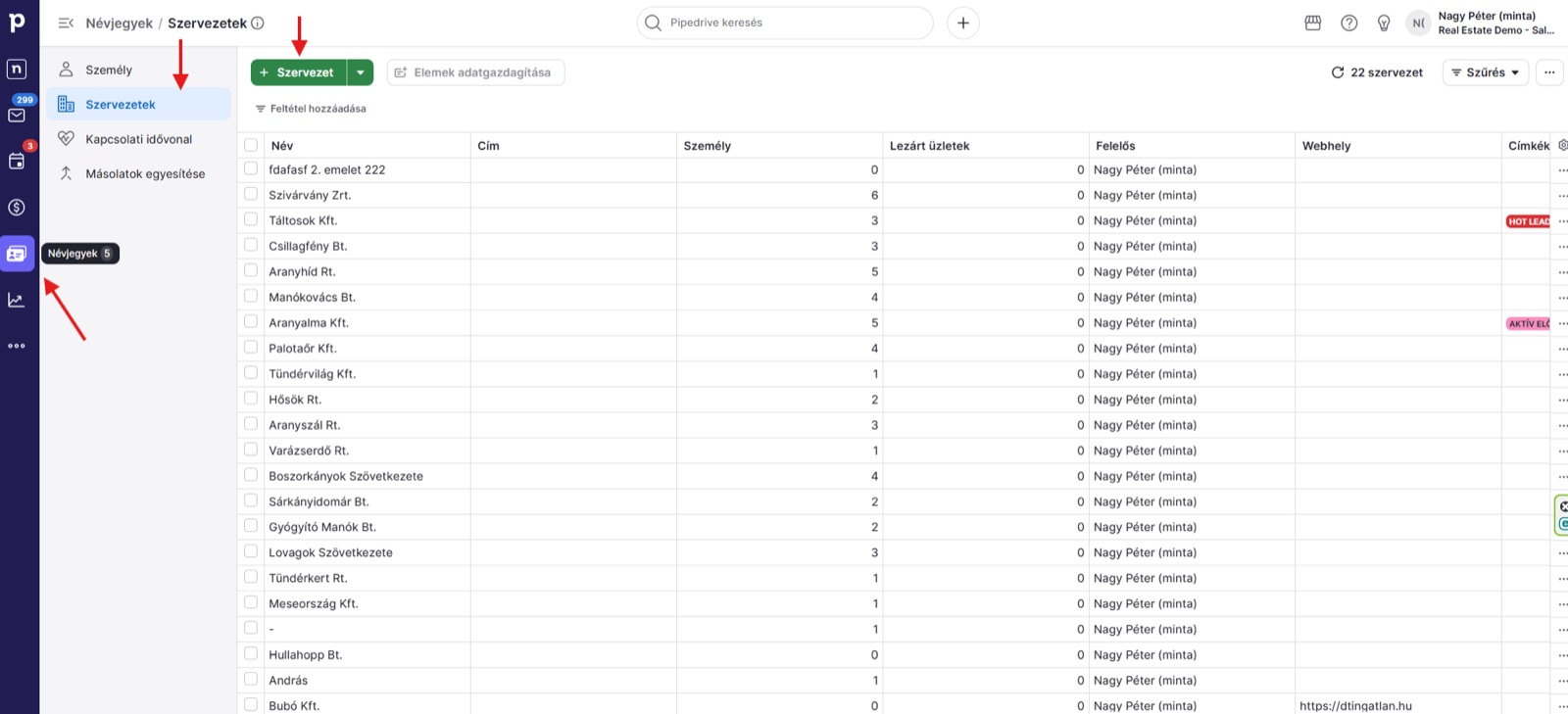This screenshot has width=1568, height=714.
Task: Open the row menu dots for Szivárvány Zrt.
Action: click(x=1562, y=196)
